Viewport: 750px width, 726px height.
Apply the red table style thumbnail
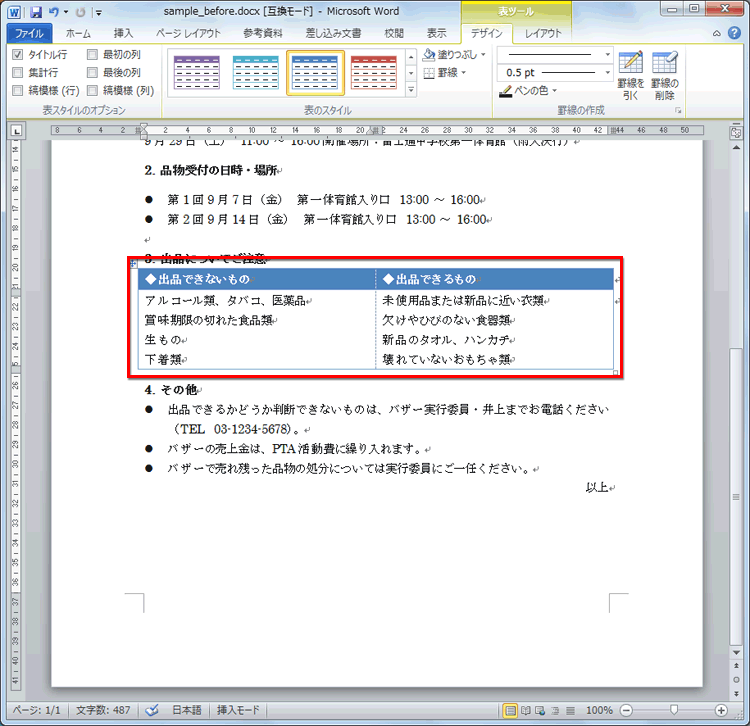click(x=374, y=73)
